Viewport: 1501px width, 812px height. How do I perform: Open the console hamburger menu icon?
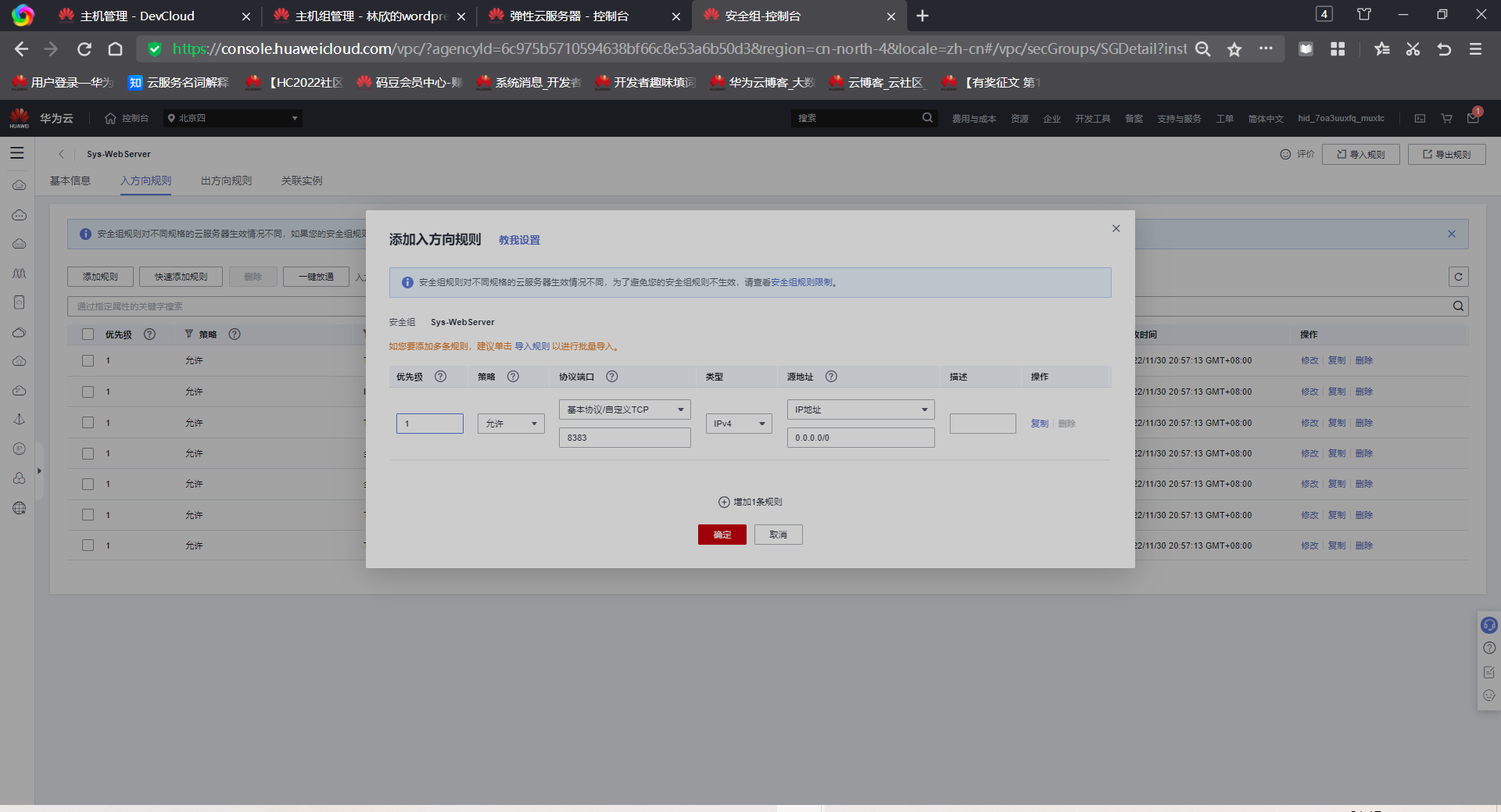coord(17,153)
